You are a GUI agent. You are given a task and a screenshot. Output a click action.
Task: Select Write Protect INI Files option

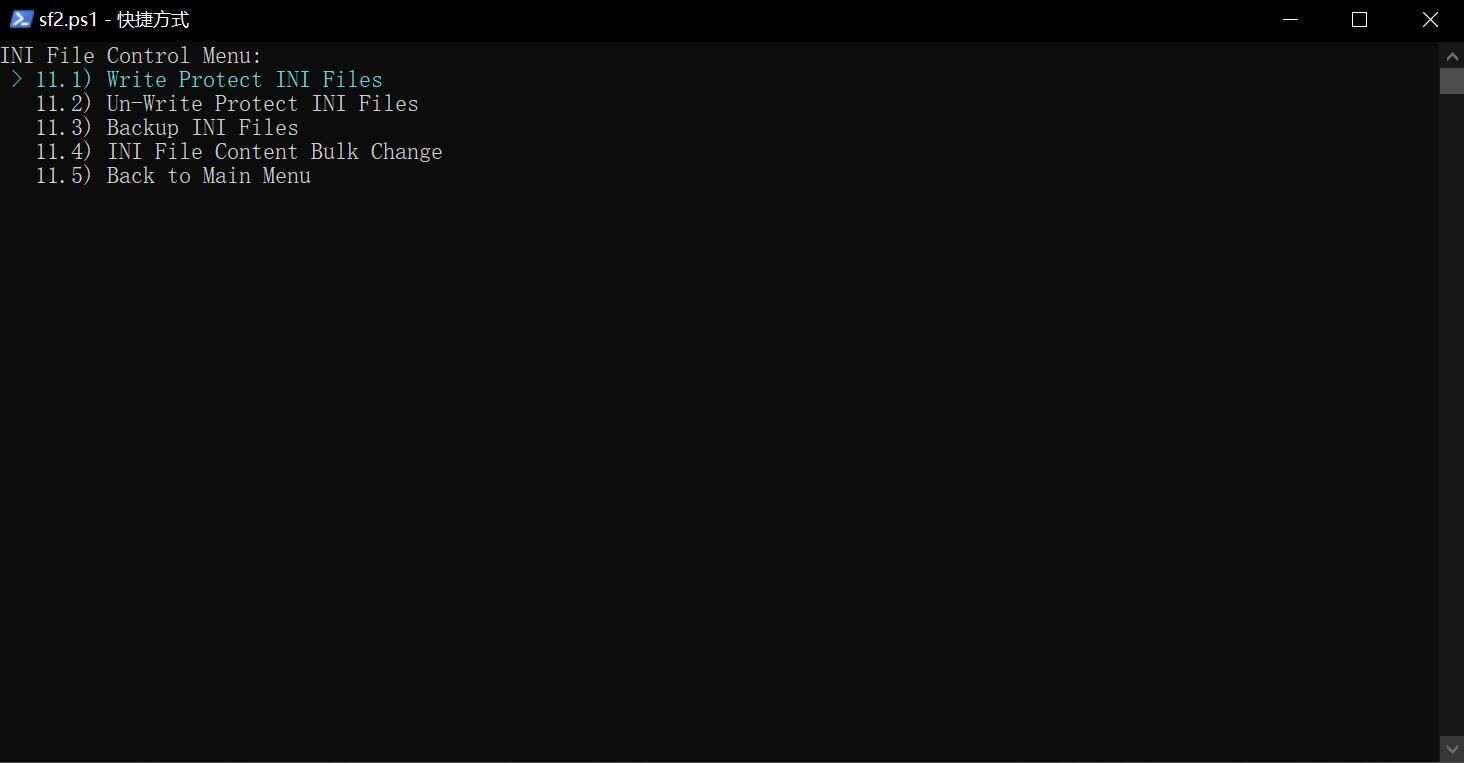point(244,80)
